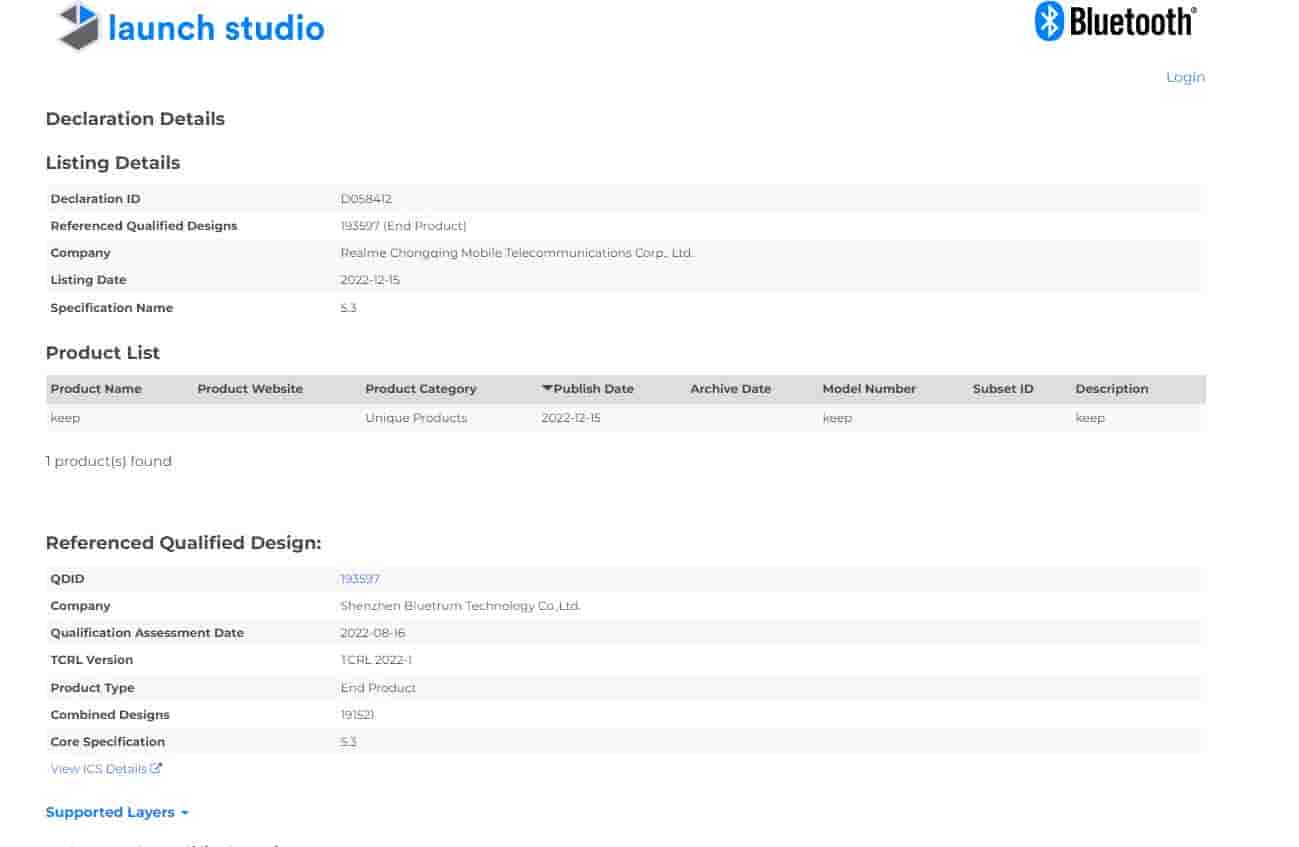Sort by Product Website column header
Image resolution: width=1299 pixels, height=847 pixels.
pos(250,388)
